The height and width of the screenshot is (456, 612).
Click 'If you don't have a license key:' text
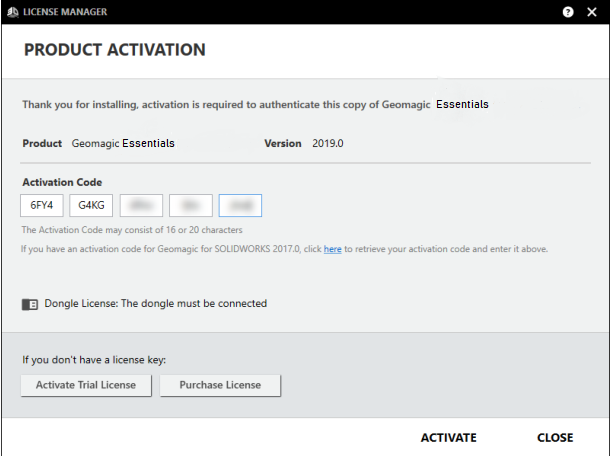(94, 360)
